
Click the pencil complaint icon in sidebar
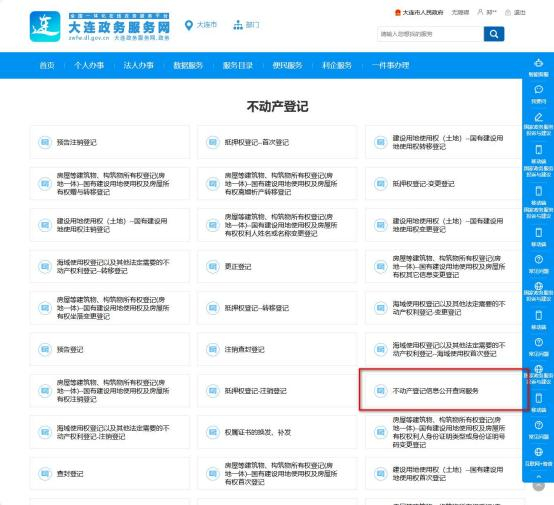[538, 117]
